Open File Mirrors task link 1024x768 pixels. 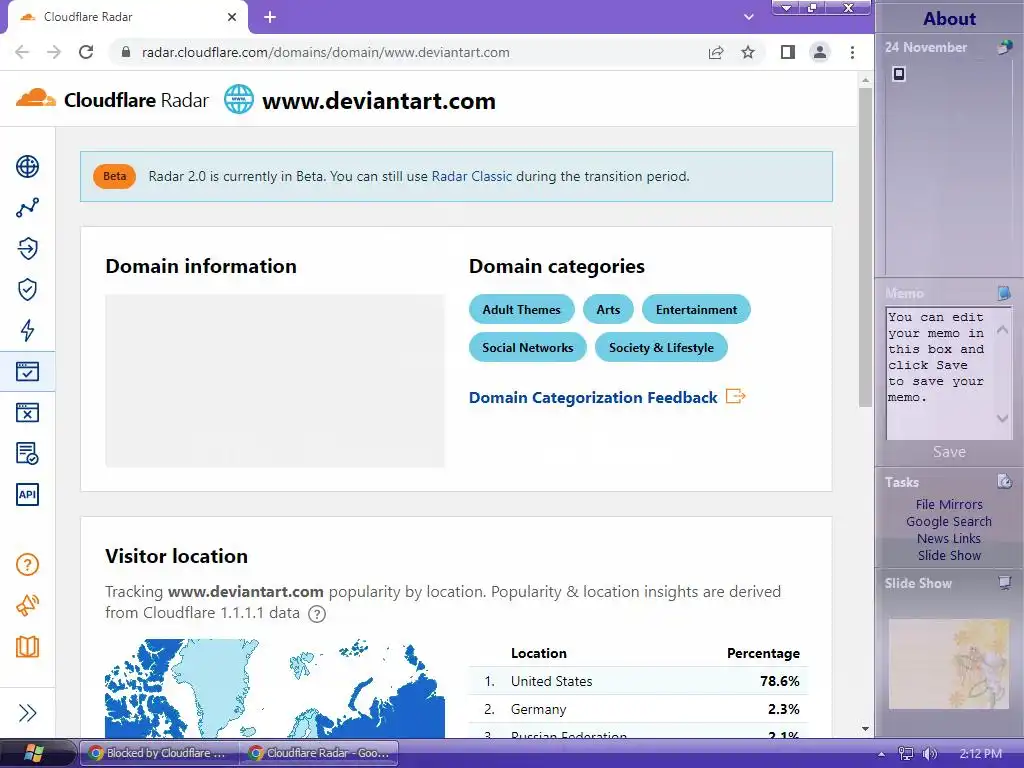click(949, 504)
